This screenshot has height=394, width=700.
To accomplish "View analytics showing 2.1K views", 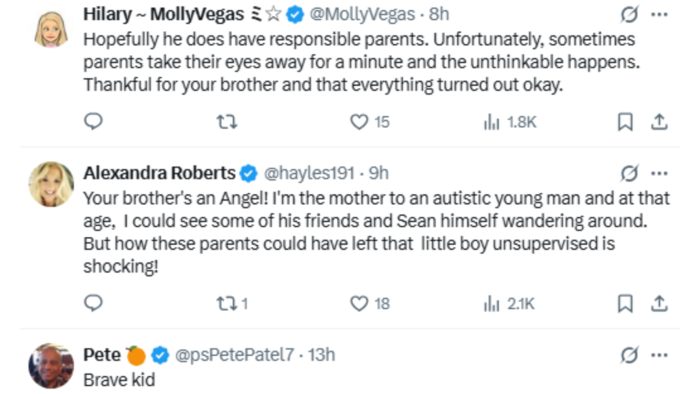I will [x=509, y=304].
